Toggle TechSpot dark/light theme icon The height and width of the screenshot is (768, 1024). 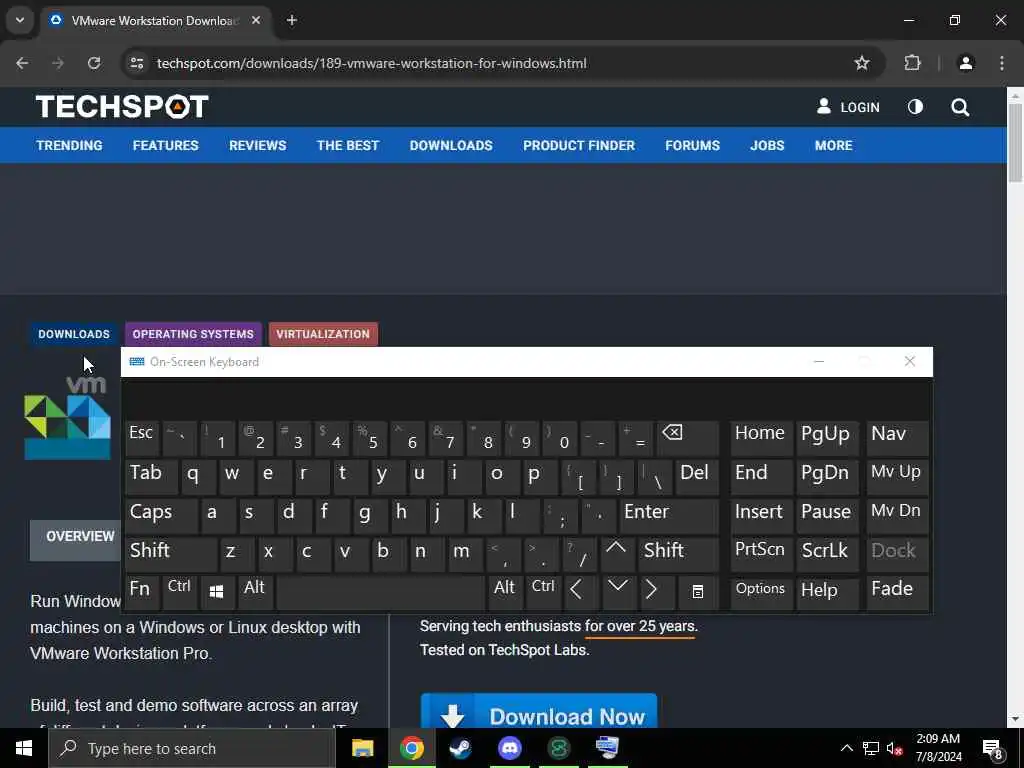(x=915, y=107)
